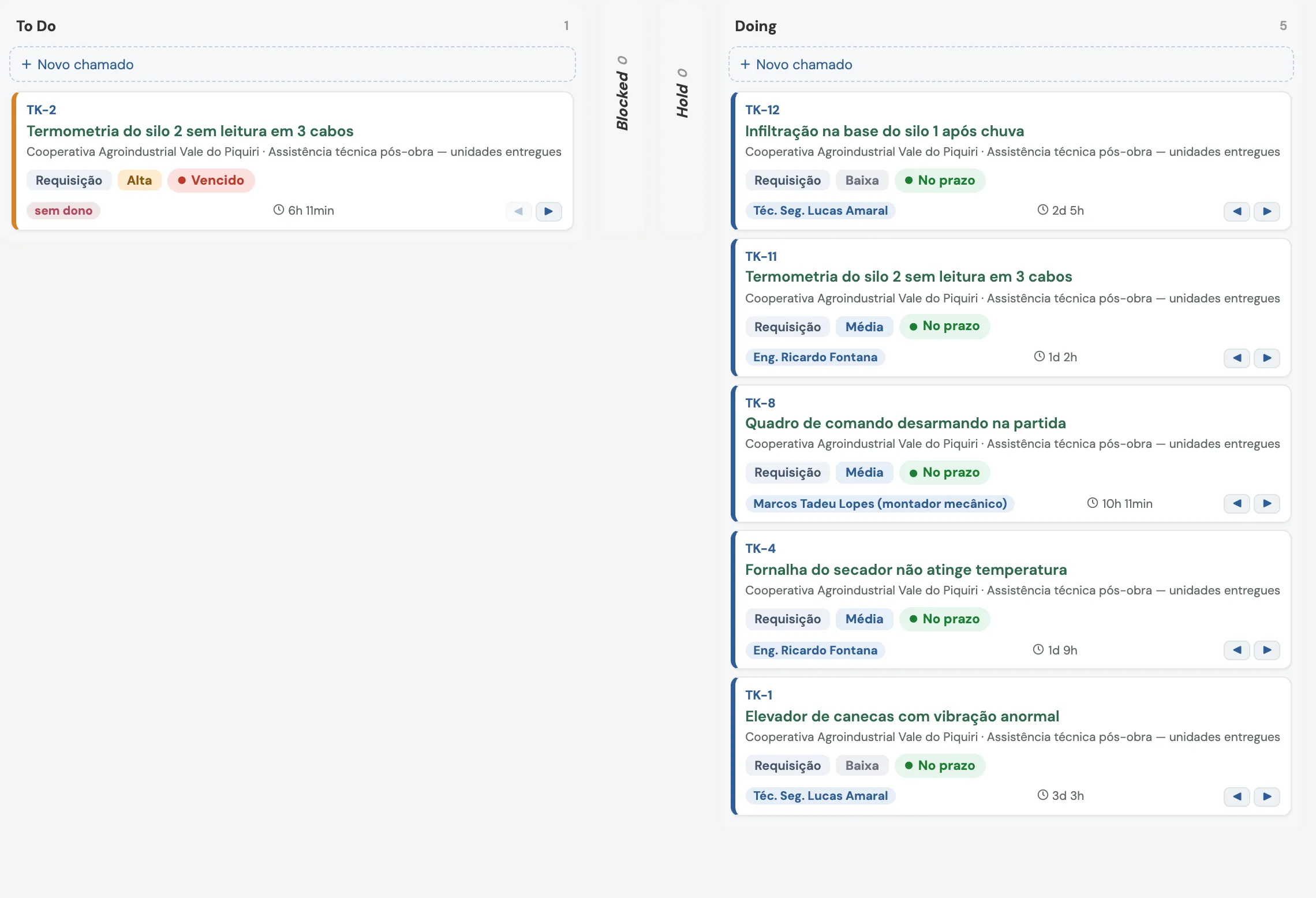Open Infiltração na base do silo 1 ticket
The width and height of the screenshot is (1316, 898).
[x=884, y=131]
